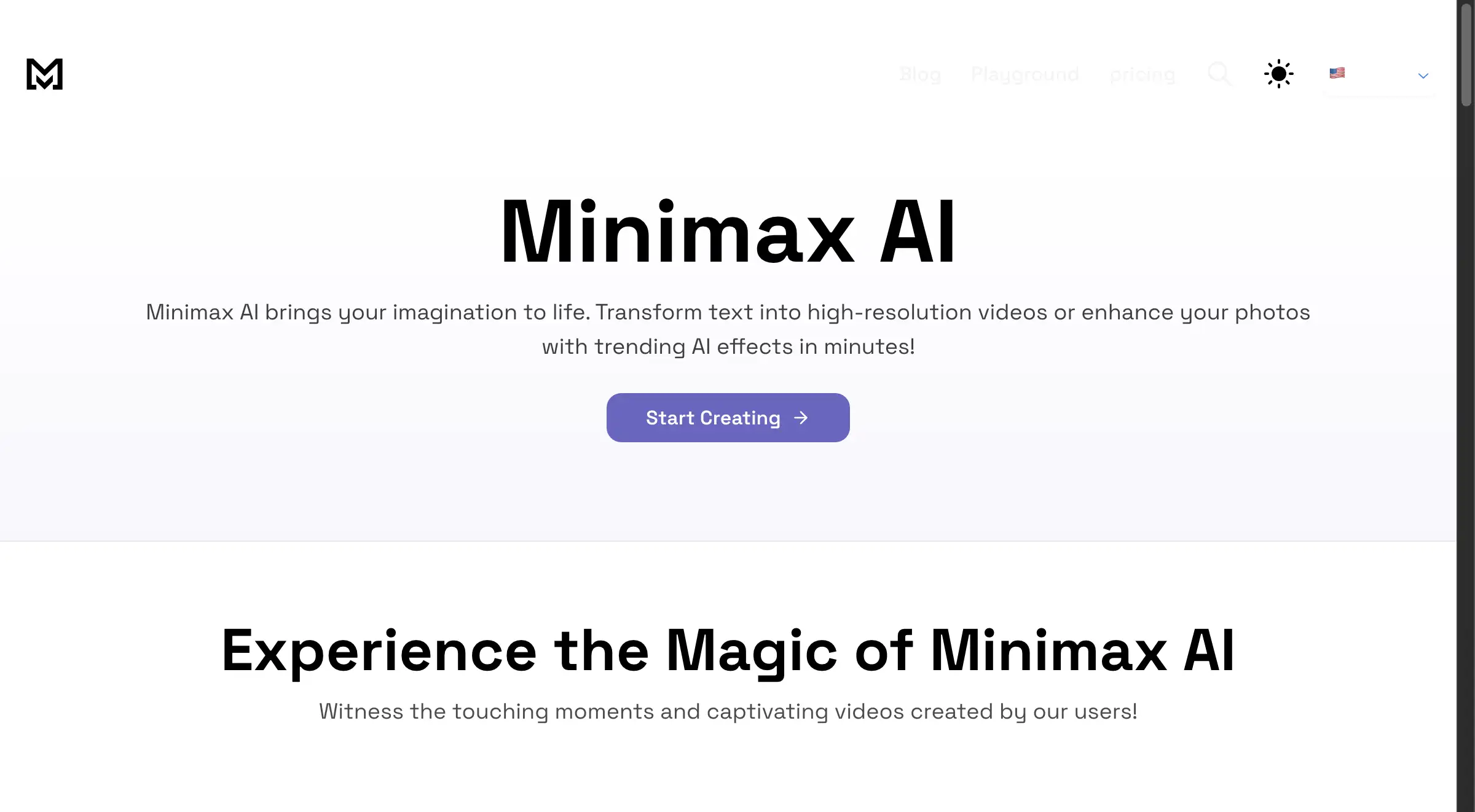
Task: Click the Start Creating button
Action: coord(728,417)
